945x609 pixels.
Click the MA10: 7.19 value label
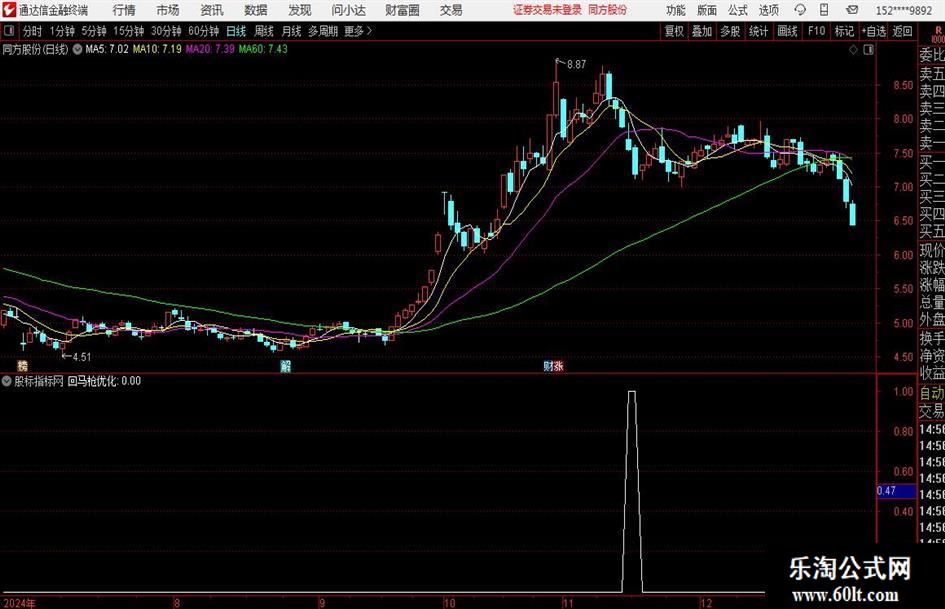(157, 49)
